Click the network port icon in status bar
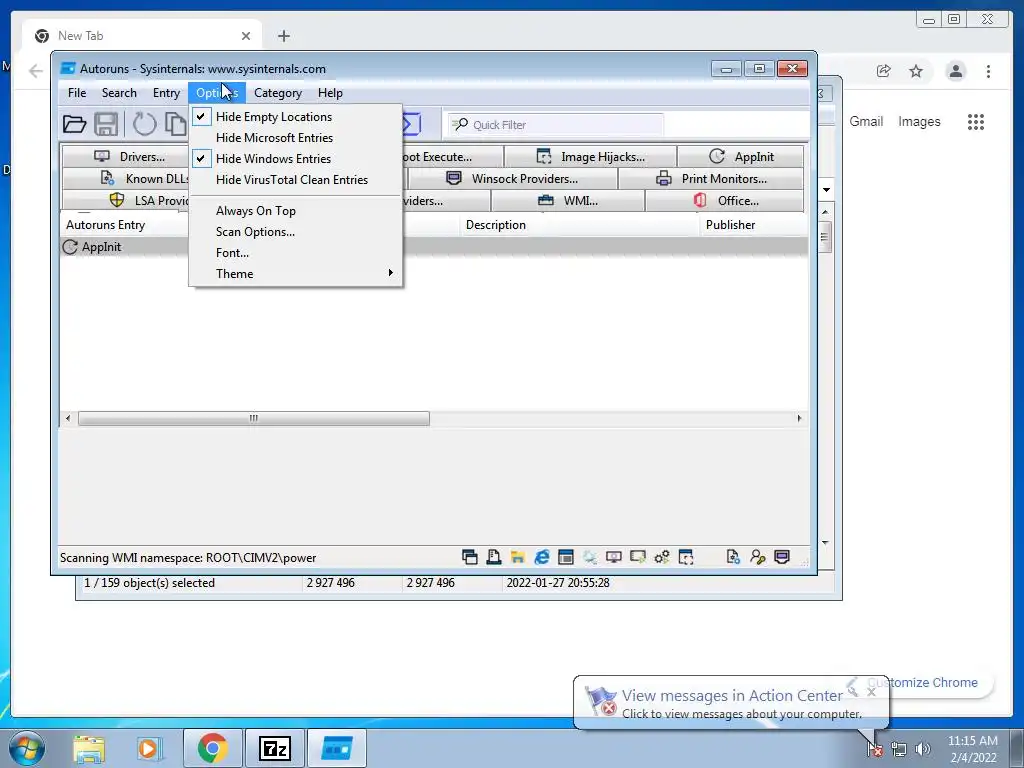Viewport: 1024px width, 768px height. pyautogui.click(x=782, y=557)
